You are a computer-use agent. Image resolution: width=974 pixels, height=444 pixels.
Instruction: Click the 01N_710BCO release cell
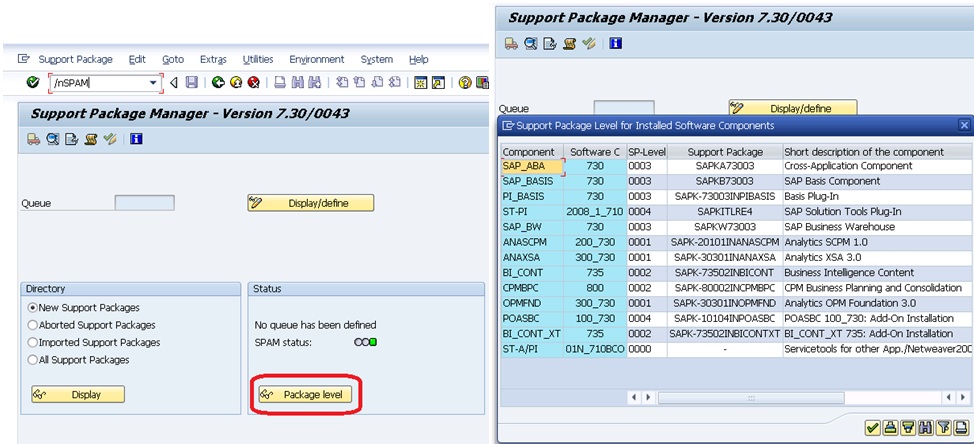pyautogui.click(x=595, y=349)
